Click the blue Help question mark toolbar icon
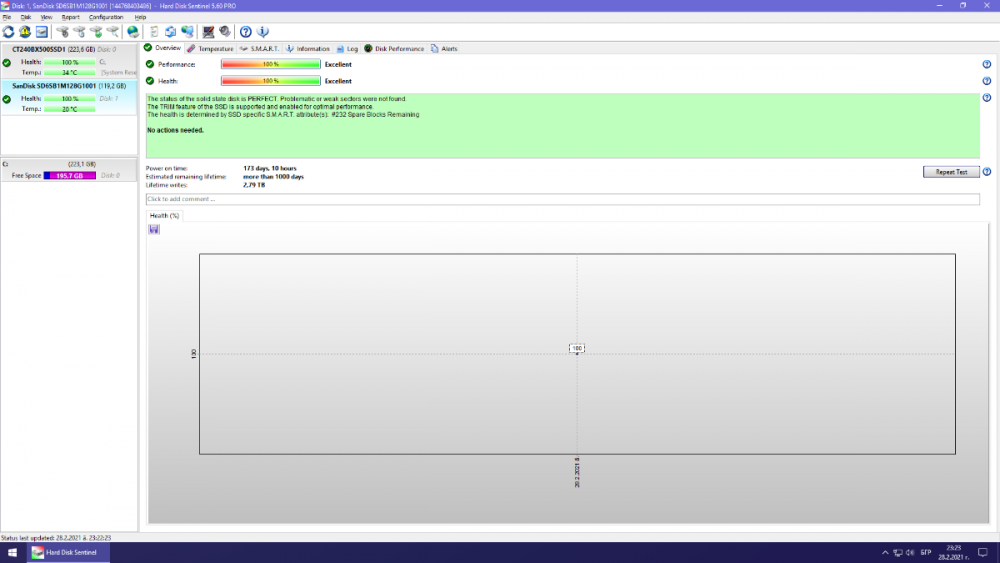The height and width of the screenshot is (563, 1000). [x=246, y=32]
